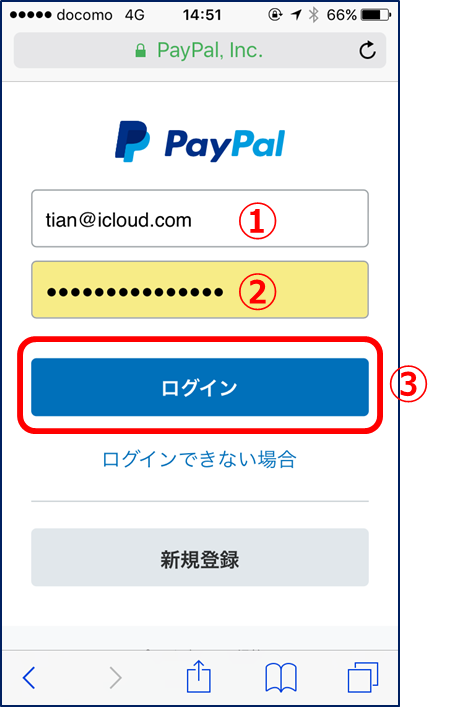455x707 pixels.
Task: Tap the location arrow status icon
Action: coord(296,15)
